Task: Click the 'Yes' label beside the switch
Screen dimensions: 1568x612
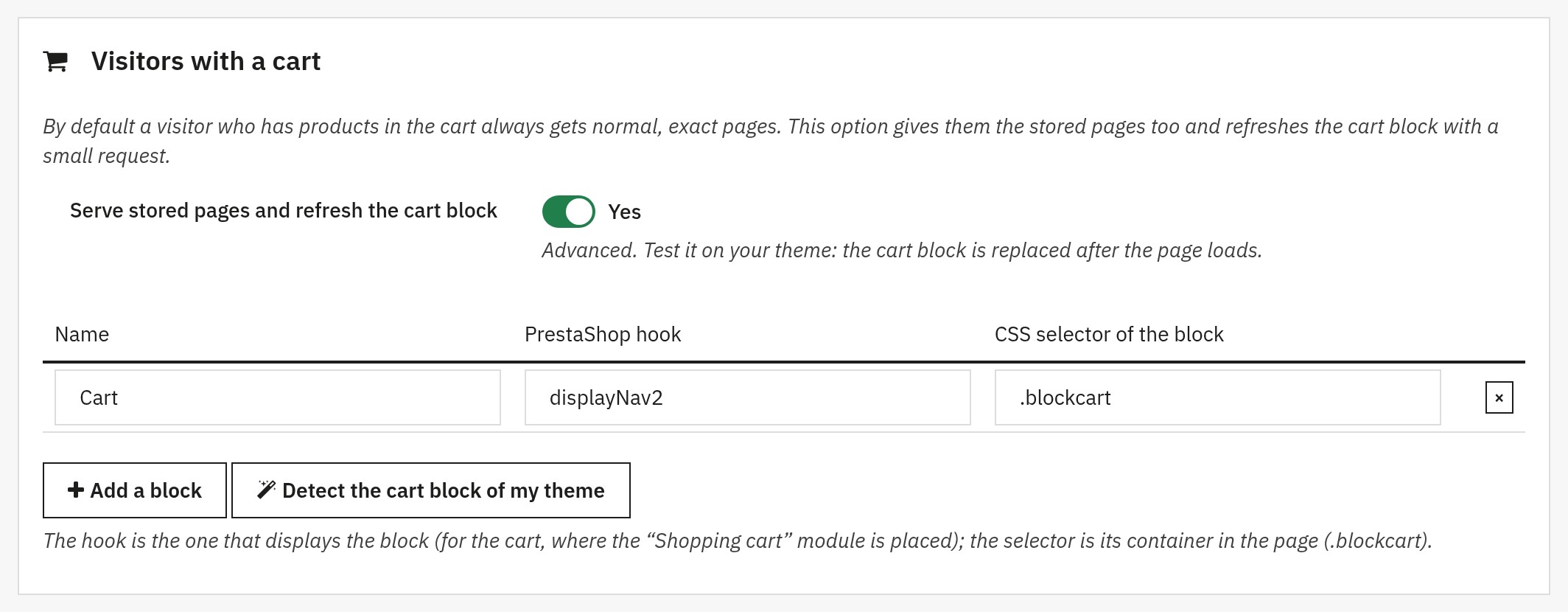Action: click(625, 212)
